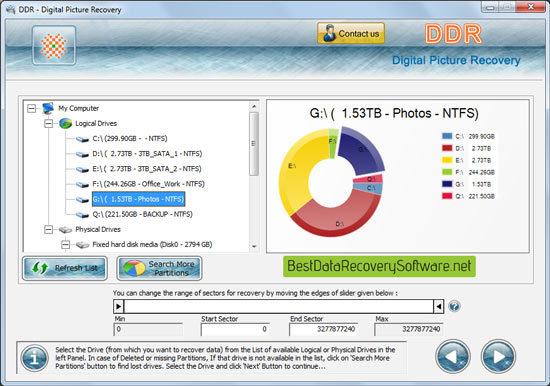
Task: Click the Refresh List button
Action: click(x=65, y=268)
